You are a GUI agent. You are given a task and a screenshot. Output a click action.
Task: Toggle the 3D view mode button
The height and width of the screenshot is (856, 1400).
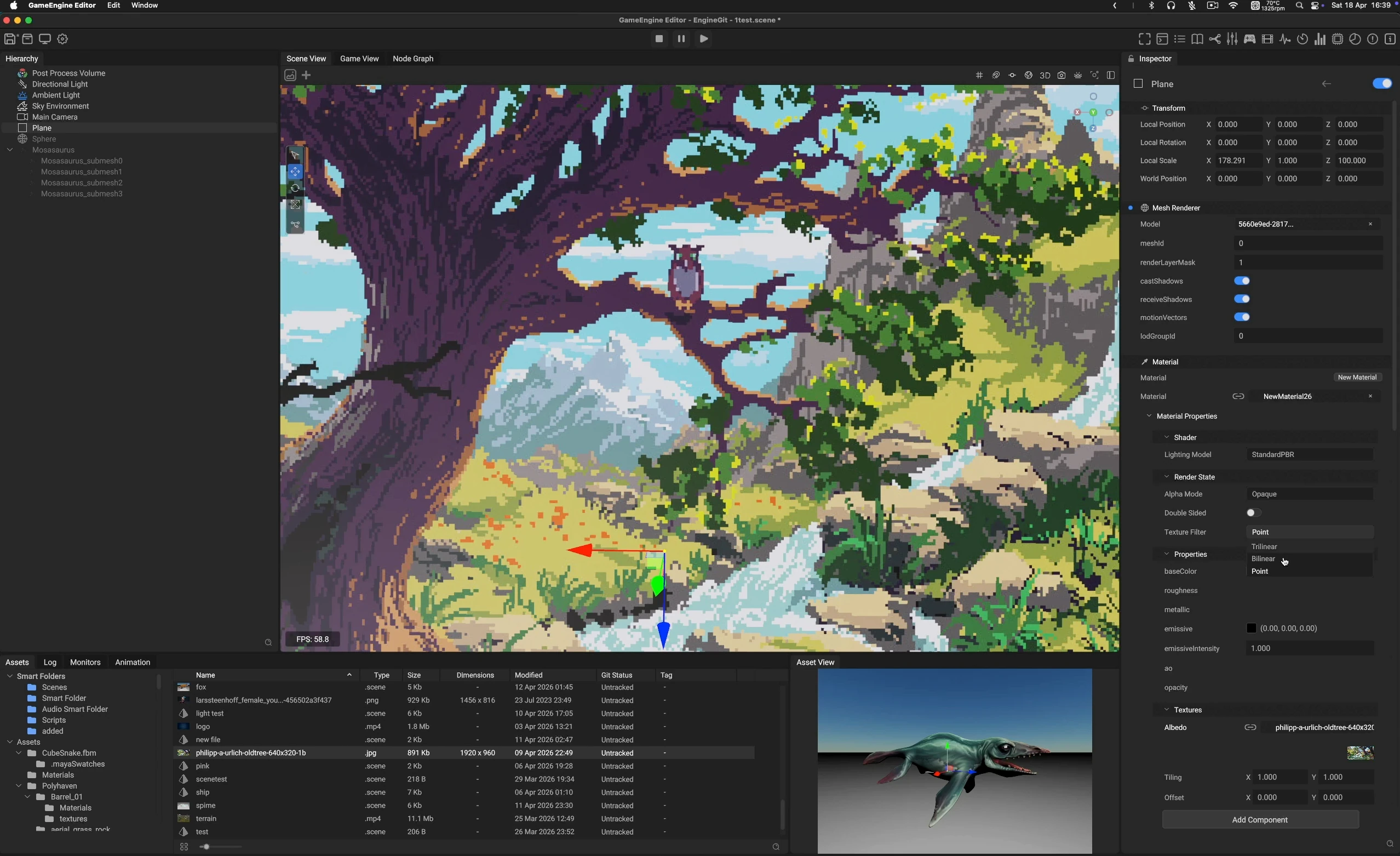click(x=1045, y=75)
